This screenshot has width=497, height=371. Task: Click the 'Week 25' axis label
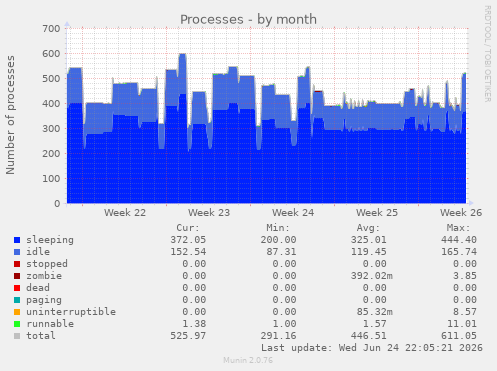coord(377,213)
